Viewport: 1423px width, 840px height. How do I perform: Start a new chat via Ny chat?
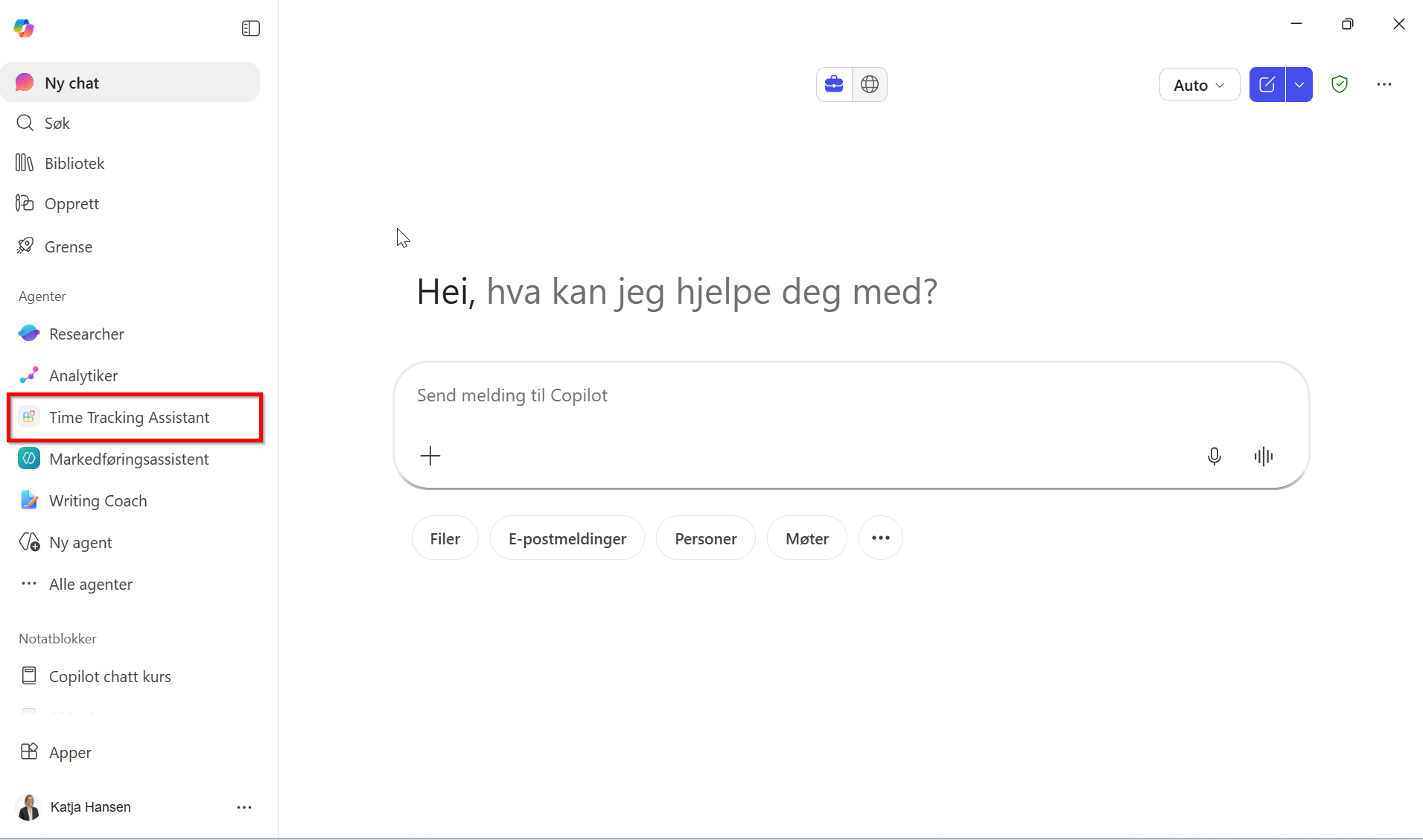[x=71, y=83]
